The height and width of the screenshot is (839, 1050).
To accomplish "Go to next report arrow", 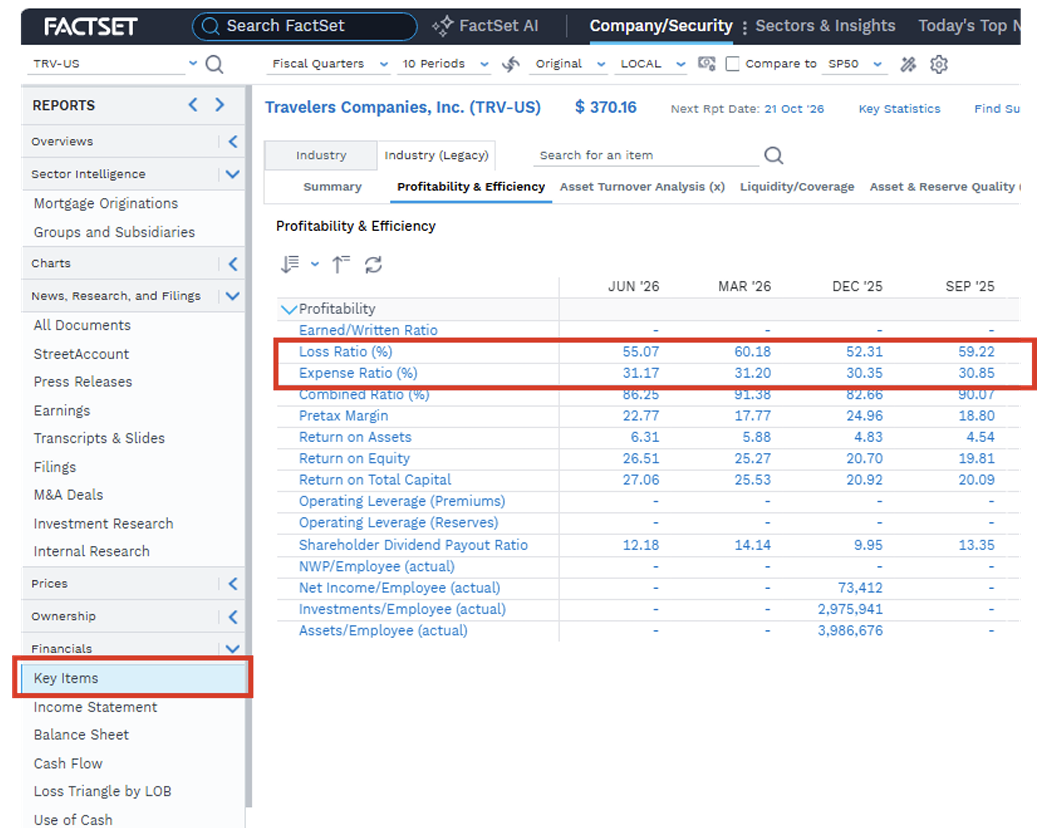I will [x=220, y=104].
